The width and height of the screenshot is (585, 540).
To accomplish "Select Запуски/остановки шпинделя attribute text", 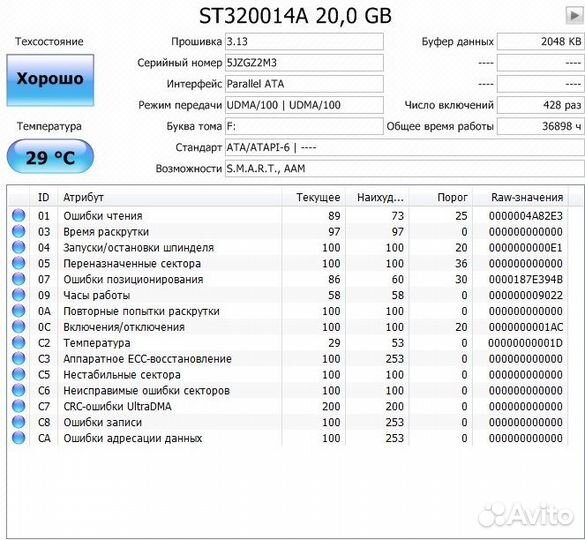I will [138, 247].
